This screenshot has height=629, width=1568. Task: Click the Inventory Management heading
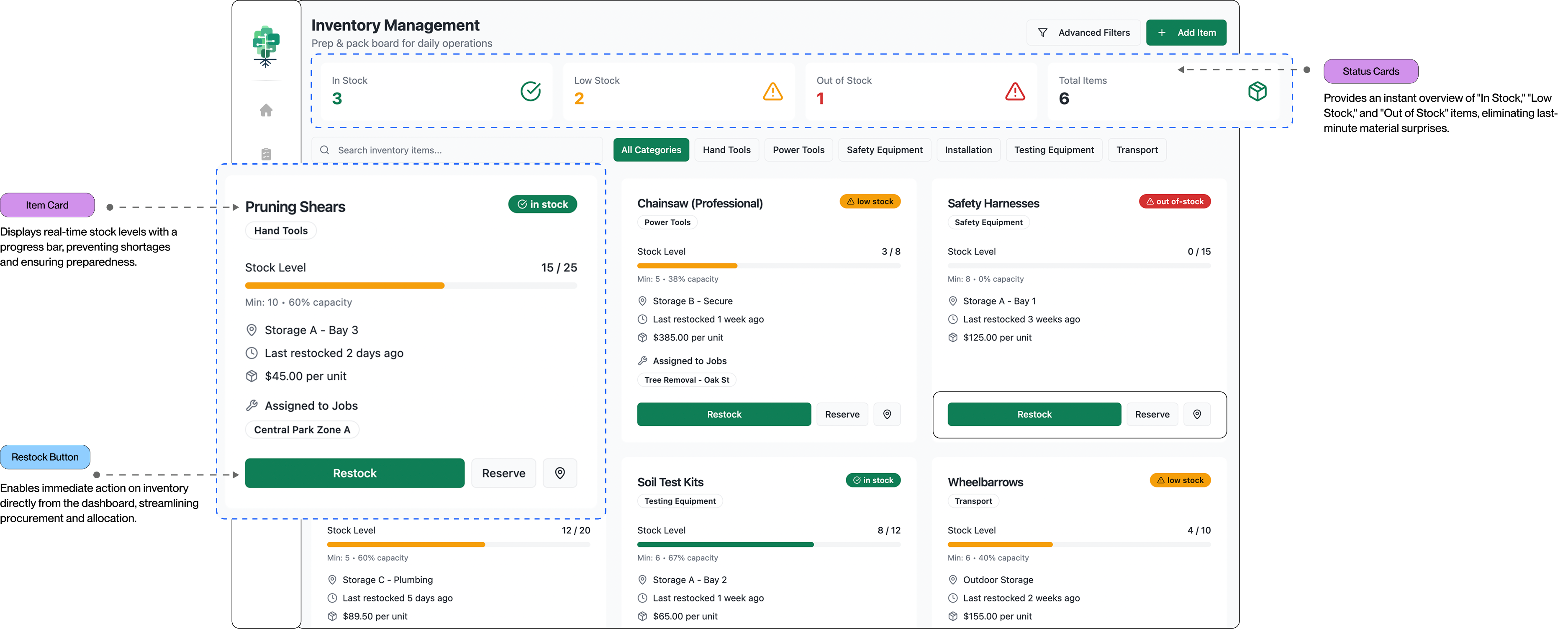pos(395,26)
